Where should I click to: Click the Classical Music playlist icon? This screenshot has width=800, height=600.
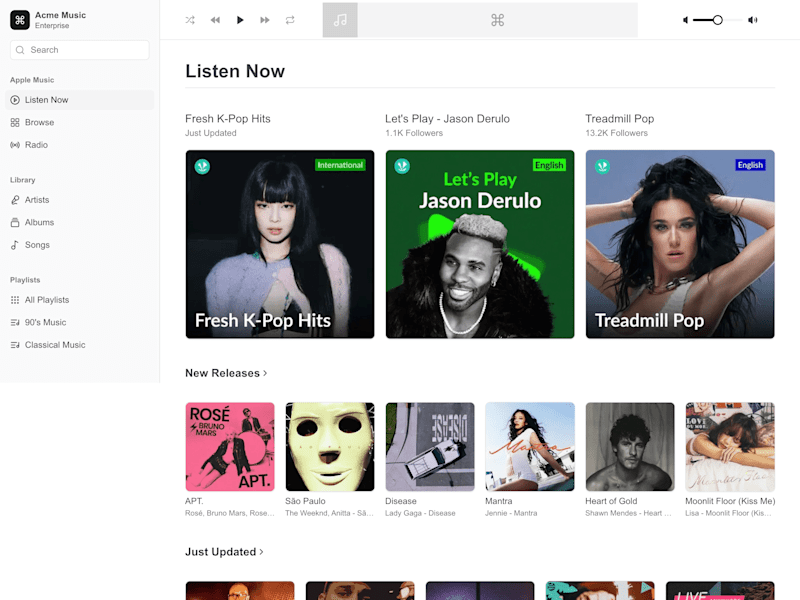(x=15, y=345)
